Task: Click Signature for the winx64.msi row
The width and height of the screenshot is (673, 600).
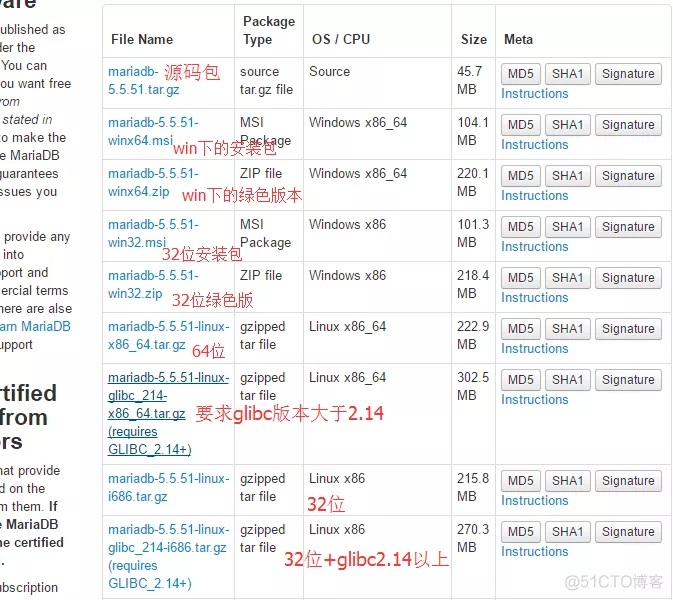Action: click(x=628, y=125)
